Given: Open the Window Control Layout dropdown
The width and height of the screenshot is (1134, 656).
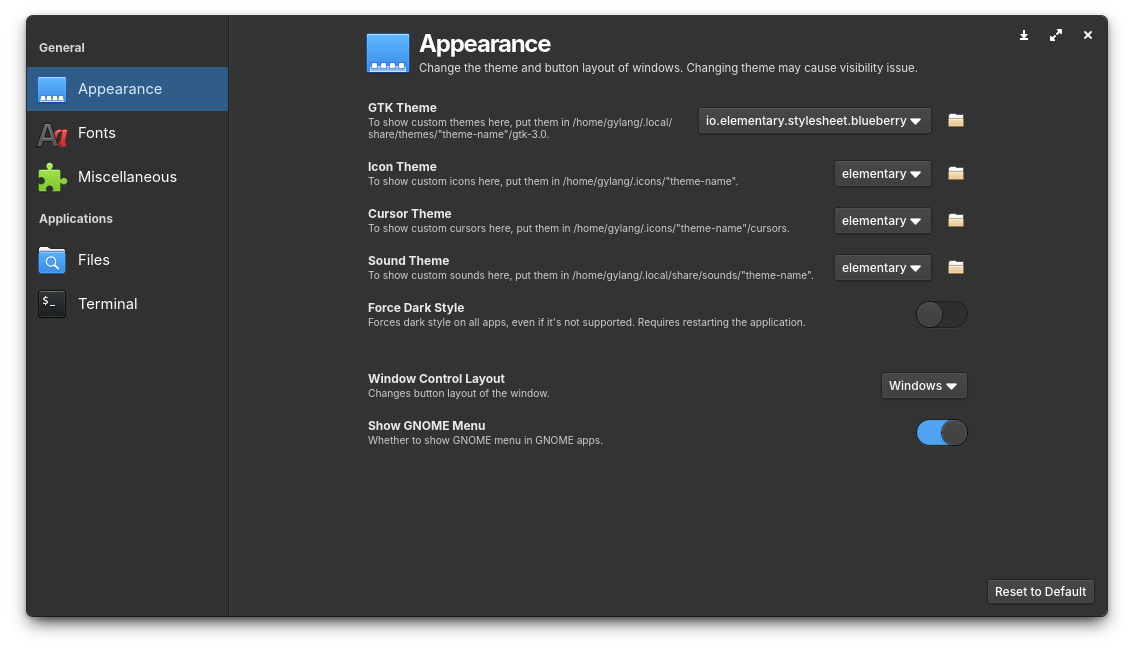Looking at the screenshot, I should 923,385.
